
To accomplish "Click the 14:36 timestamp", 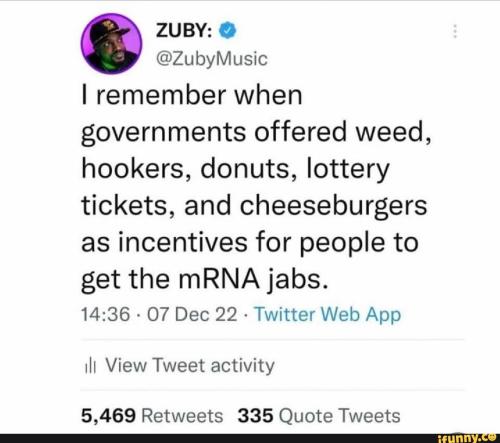I will click(x=105, y=314).
